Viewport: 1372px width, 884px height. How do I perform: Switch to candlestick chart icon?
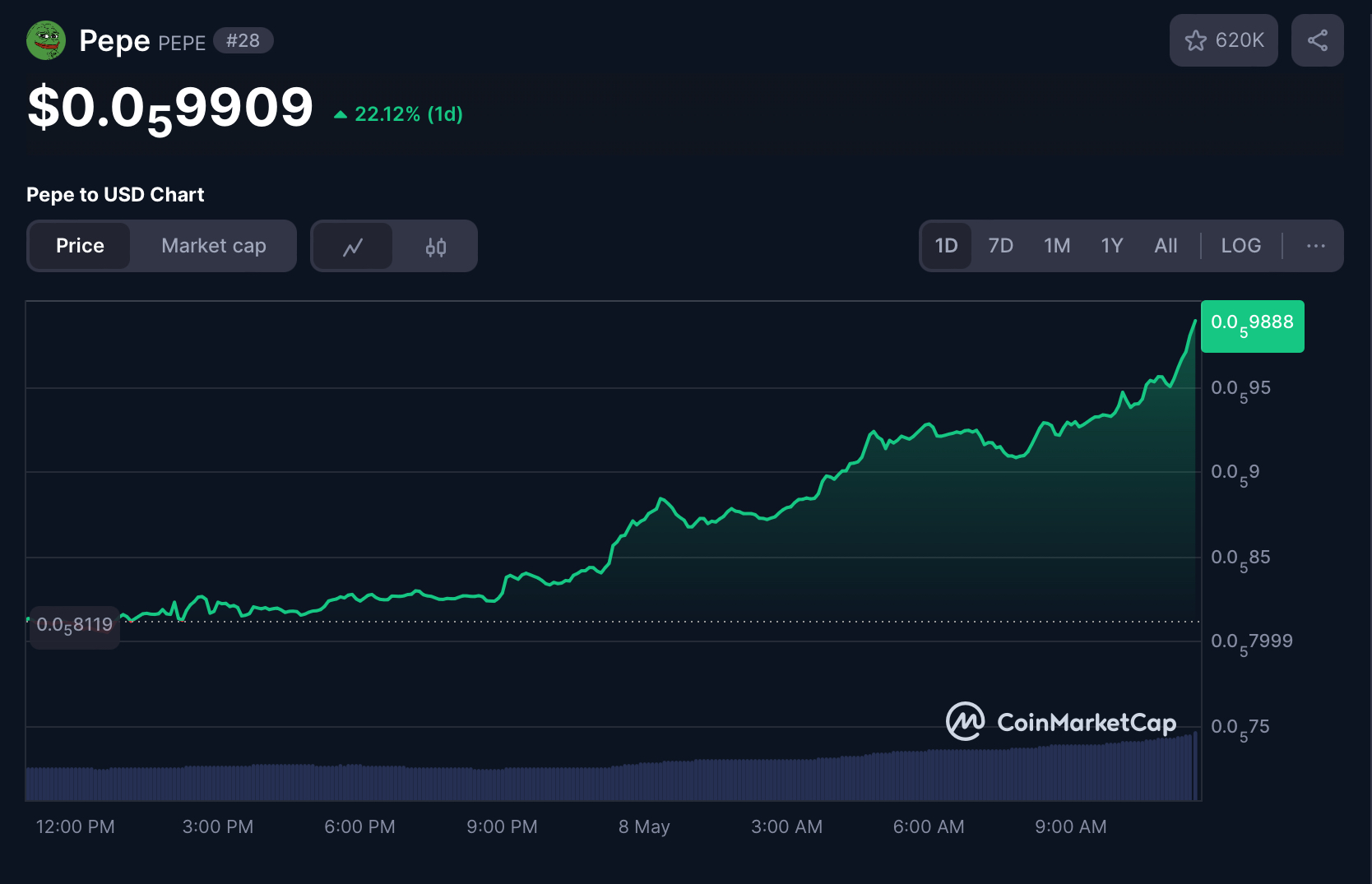[436, 246]
